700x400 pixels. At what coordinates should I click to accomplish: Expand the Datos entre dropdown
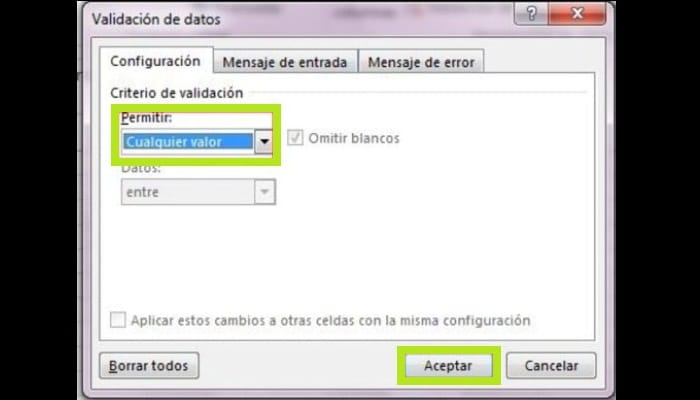tap(198, 192)
